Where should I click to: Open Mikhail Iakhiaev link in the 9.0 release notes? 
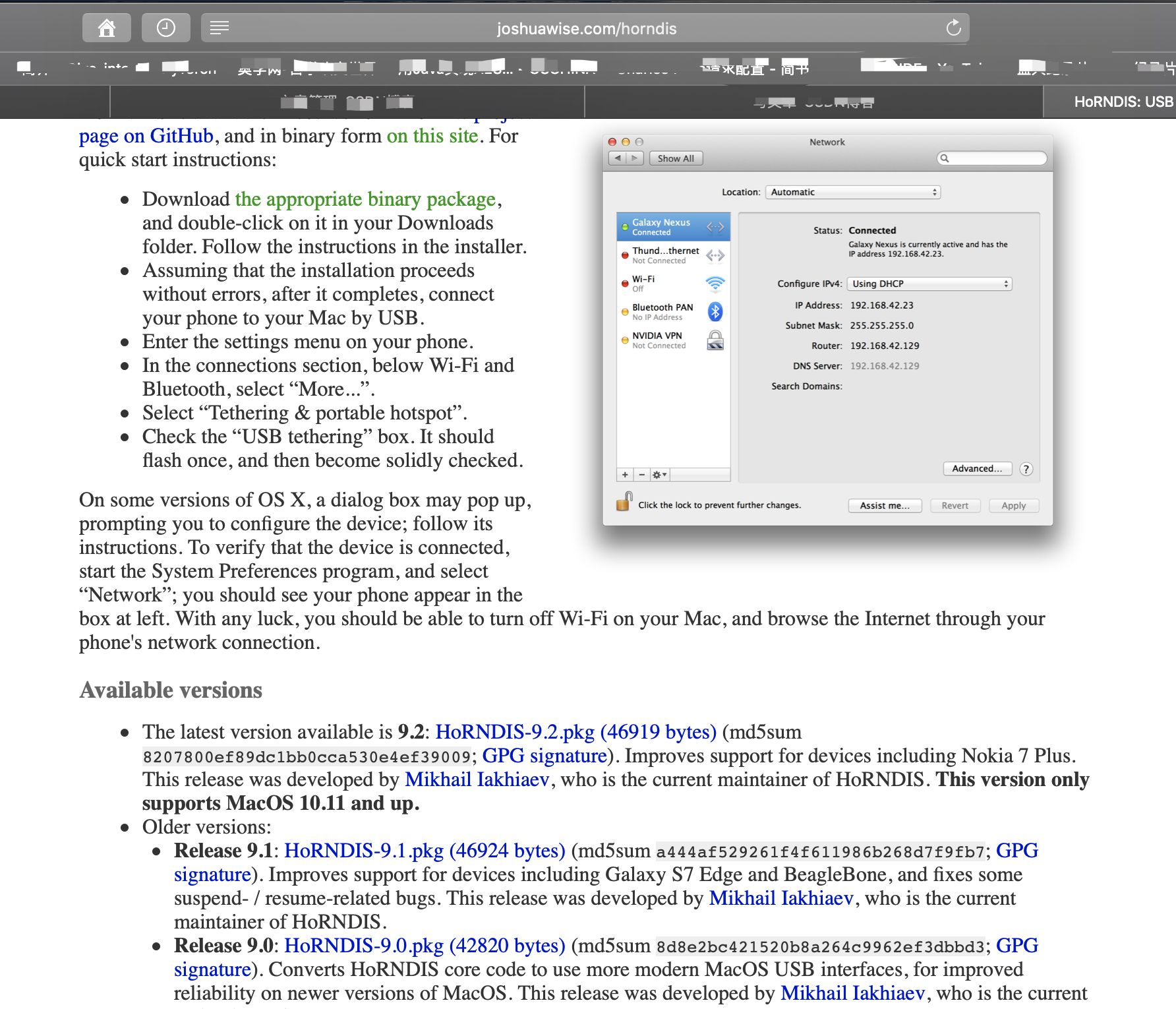click(x=853, y=993)
